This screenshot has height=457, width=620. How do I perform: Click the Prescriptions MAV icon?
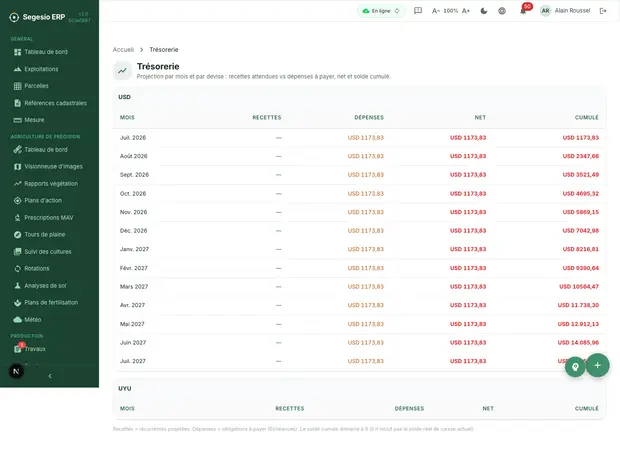[x=17, y=217]
